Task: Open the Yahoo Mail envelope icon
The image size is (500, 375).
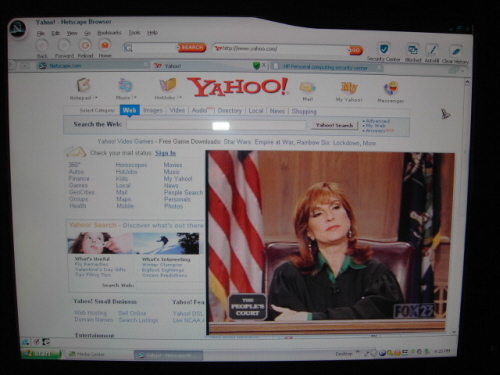Action: [x=307, y=87]
